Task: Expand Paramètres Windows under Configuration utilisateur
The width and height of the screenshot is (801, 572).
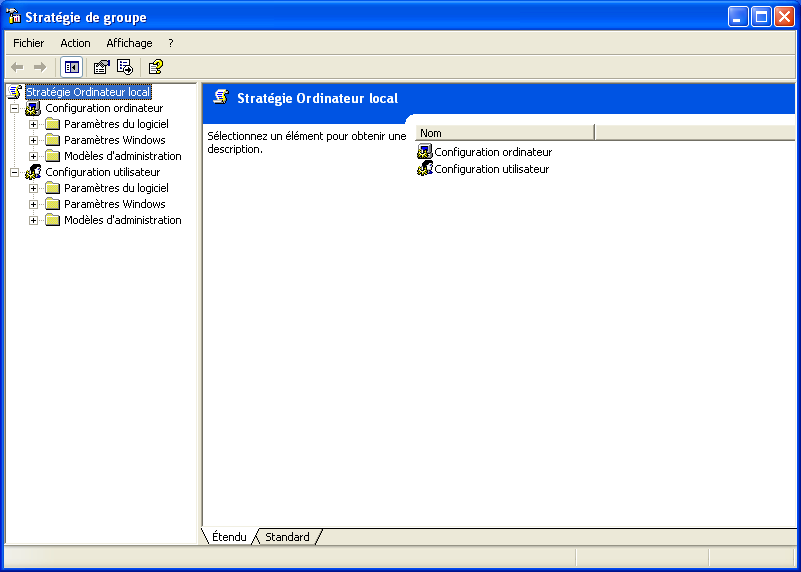Action: pyautogui.click(x=34, y=204)
